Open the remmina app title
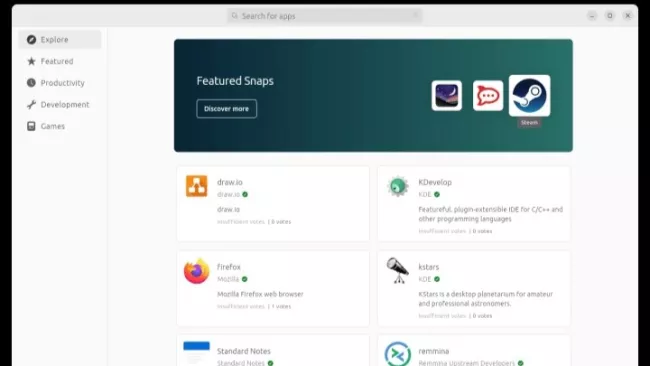The image size is (650, 366). 434,351
